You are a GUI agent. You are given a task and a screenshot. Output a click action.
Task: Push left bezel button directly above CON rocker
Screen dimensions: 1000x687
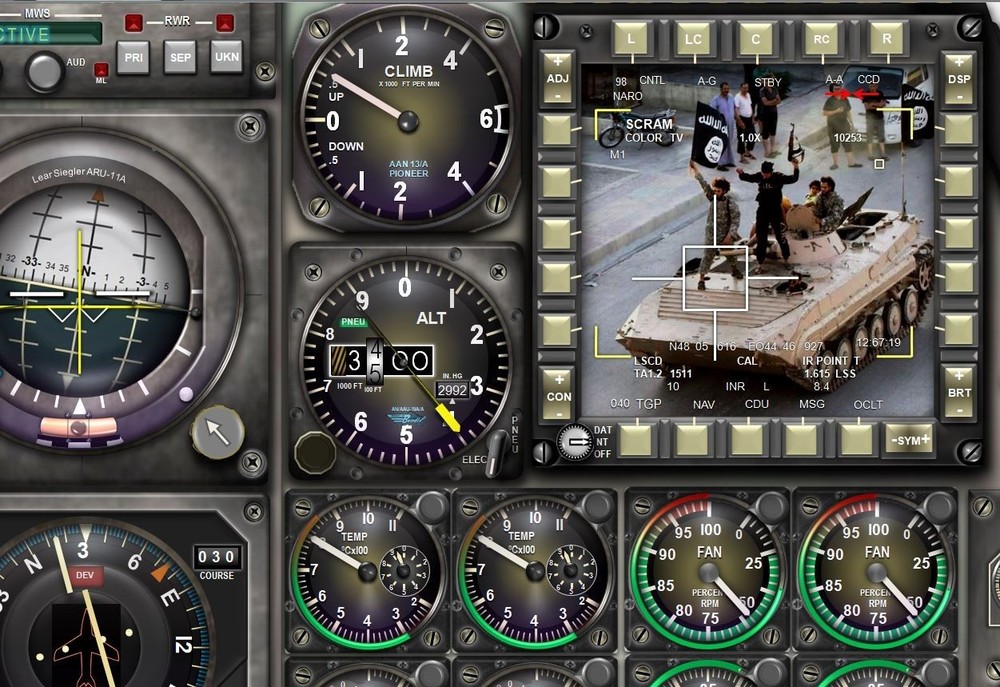pyautogui.click(x=557, y=330)
